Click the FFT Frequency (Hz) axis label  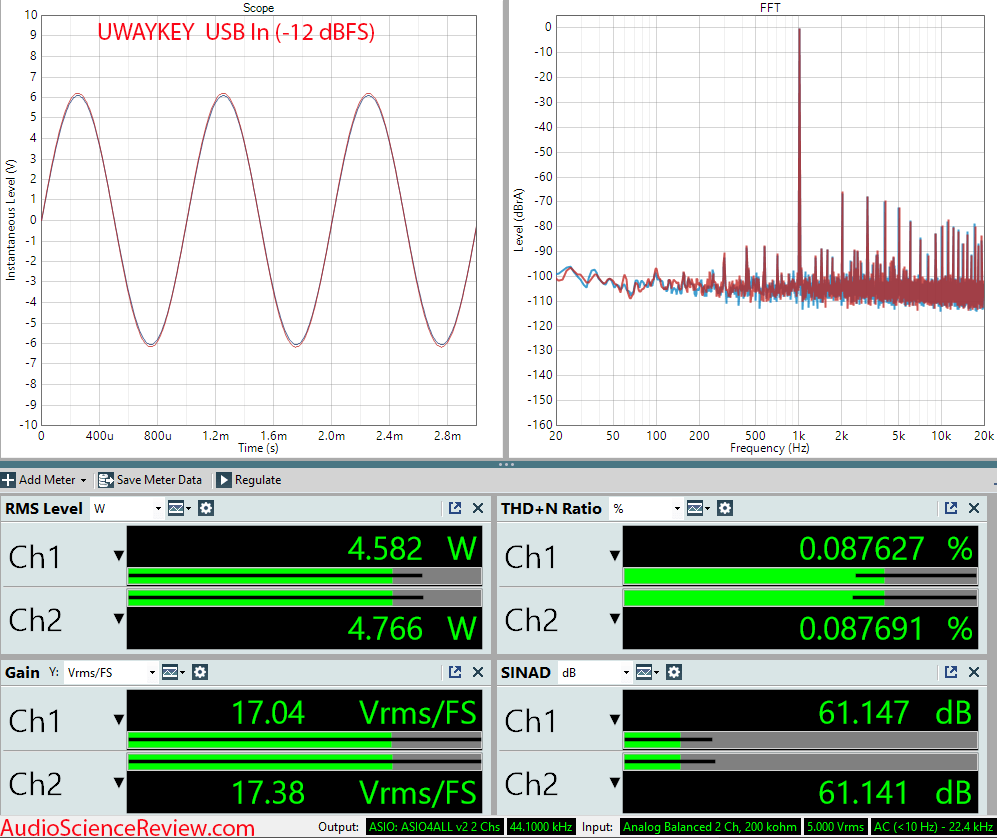click(769, 448)
